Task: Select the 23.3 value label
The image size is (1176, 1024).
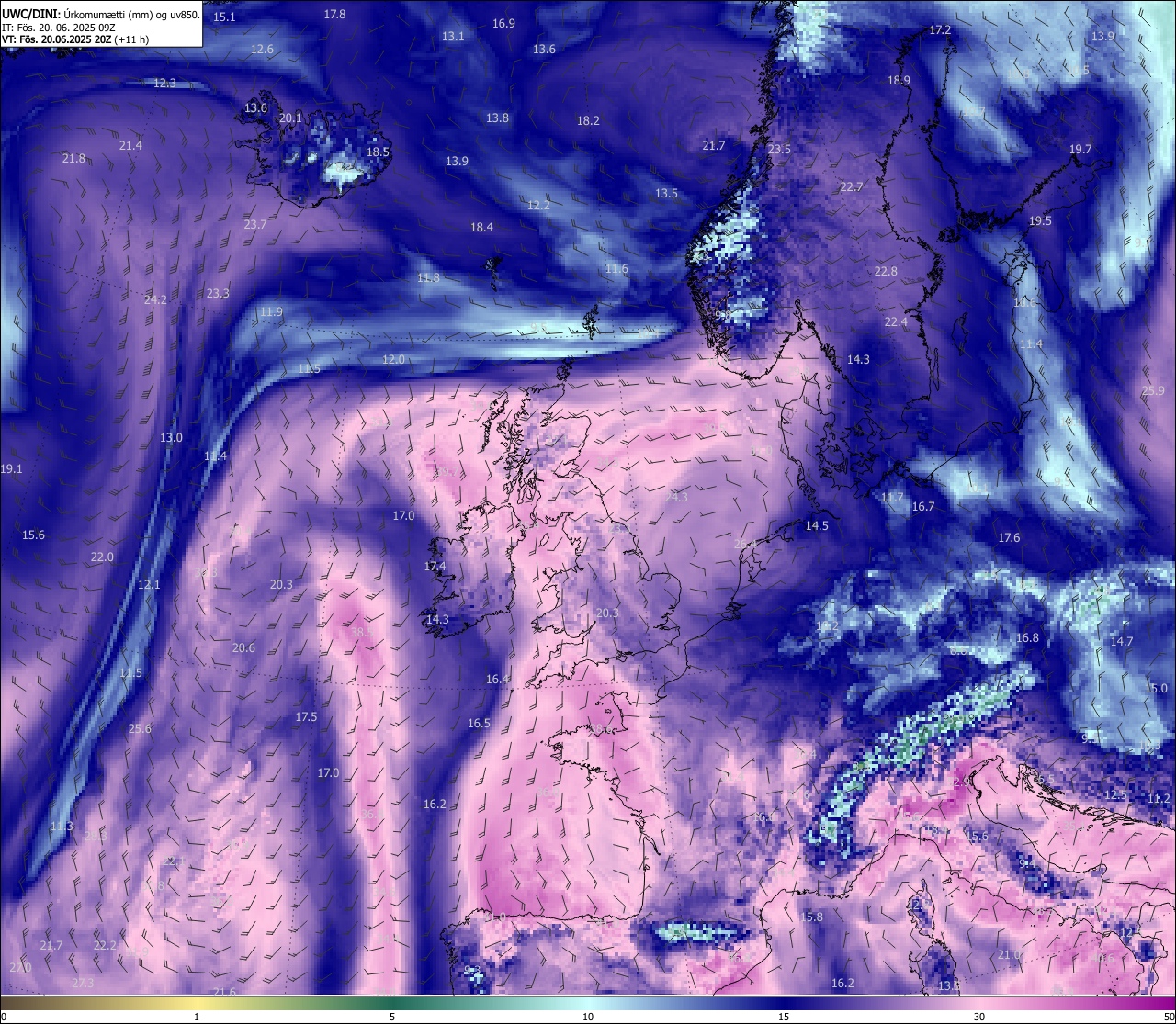Action: click(x=218, y=293)
